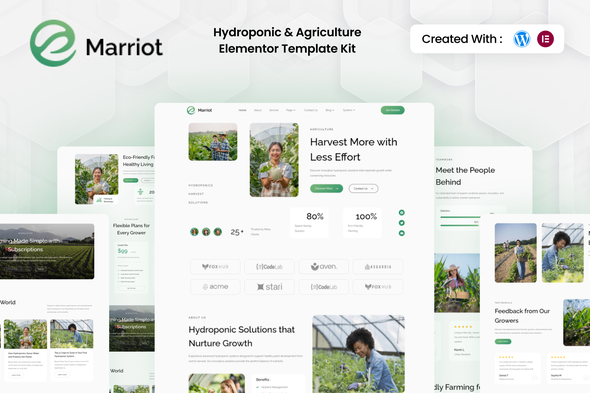Click the 100% eco friendly stat card
This screenshot has width=590, height=393.
point(362,223)
